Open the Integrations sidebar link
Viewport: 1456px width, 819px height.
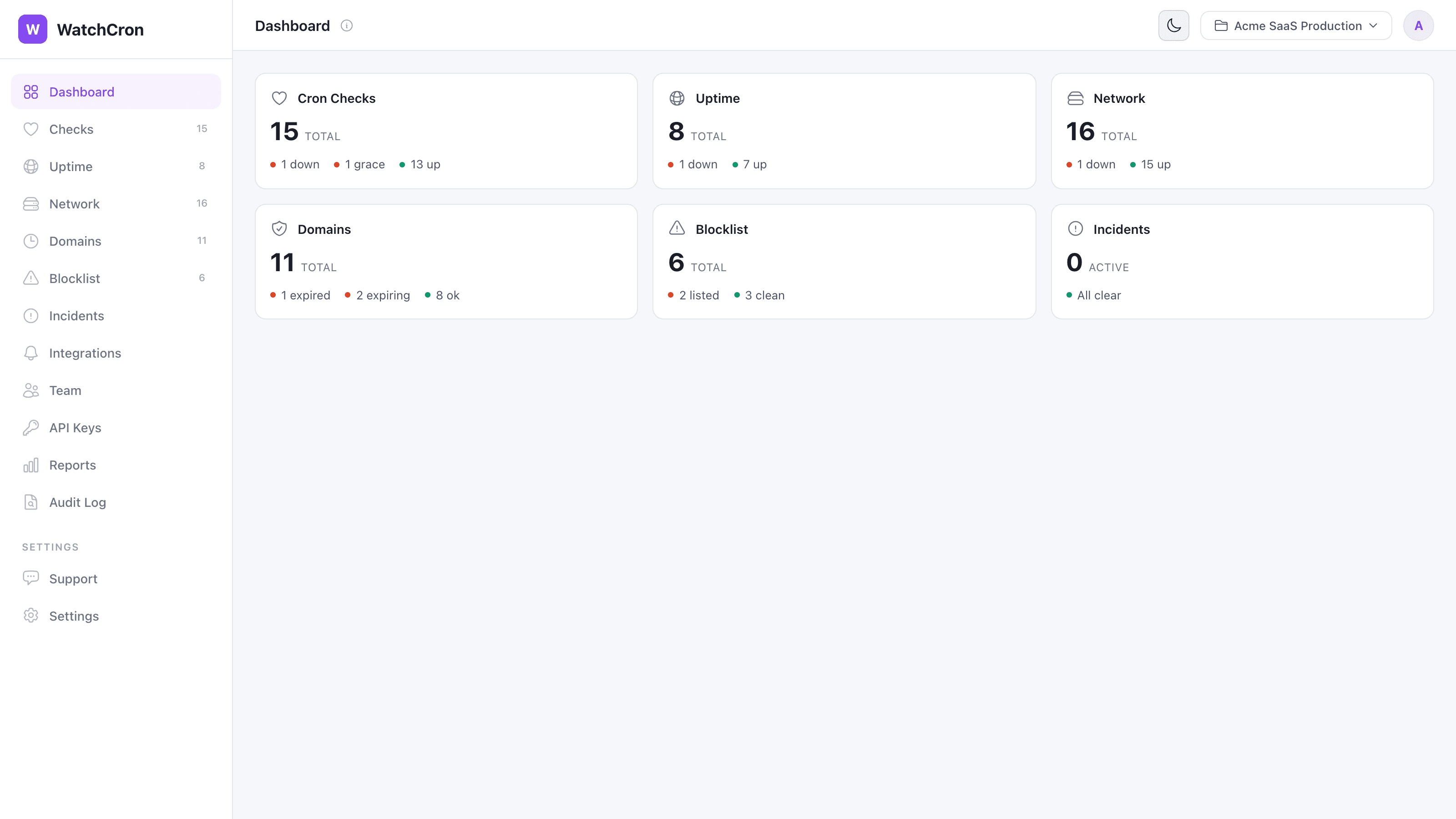click(x=116, y=353)
